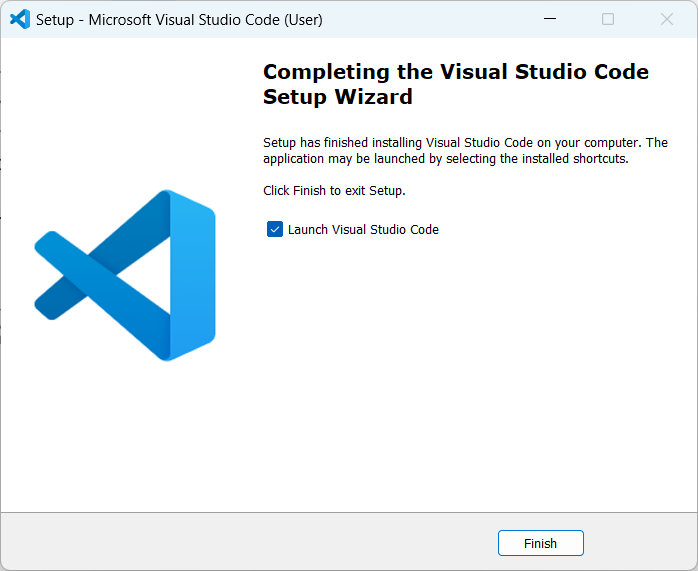This screenshot has width=698, height=571.
Task: Click the "application may be launched" text line
Action: pos(445,158)
